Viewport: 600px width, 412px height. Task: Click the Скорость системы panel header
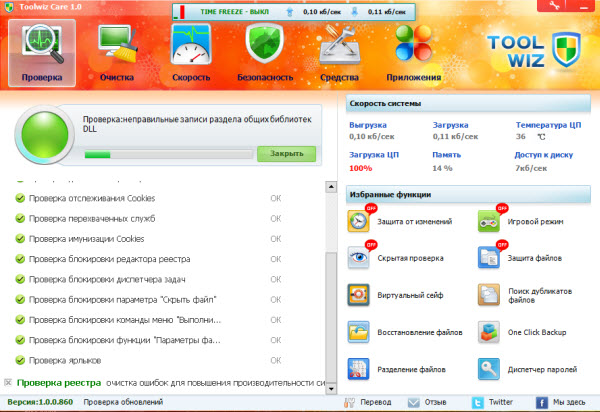(x=468, y=104)
